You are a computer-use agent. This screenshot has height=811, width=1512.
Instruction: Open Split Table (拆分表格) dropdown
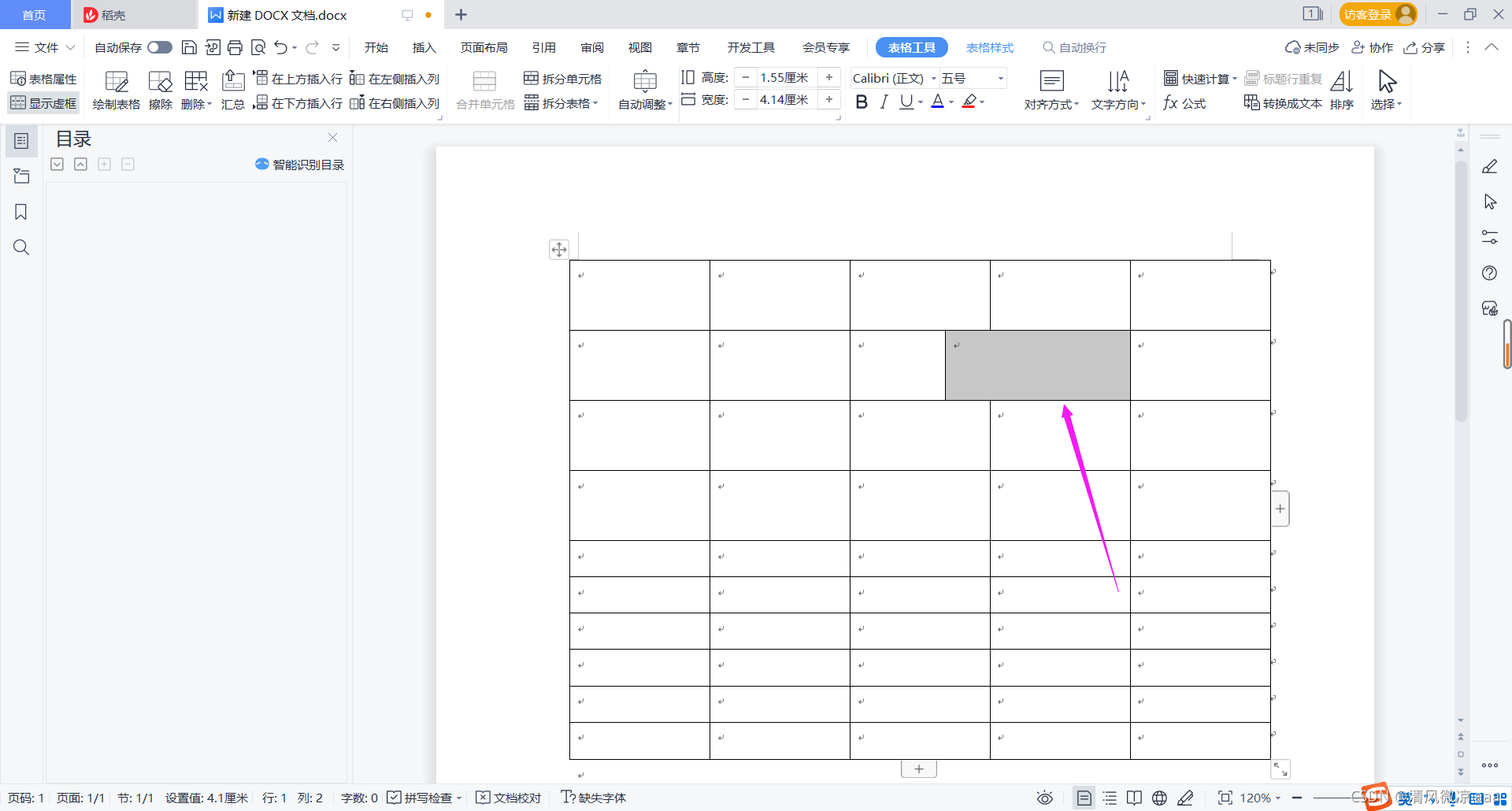point(561,103)
